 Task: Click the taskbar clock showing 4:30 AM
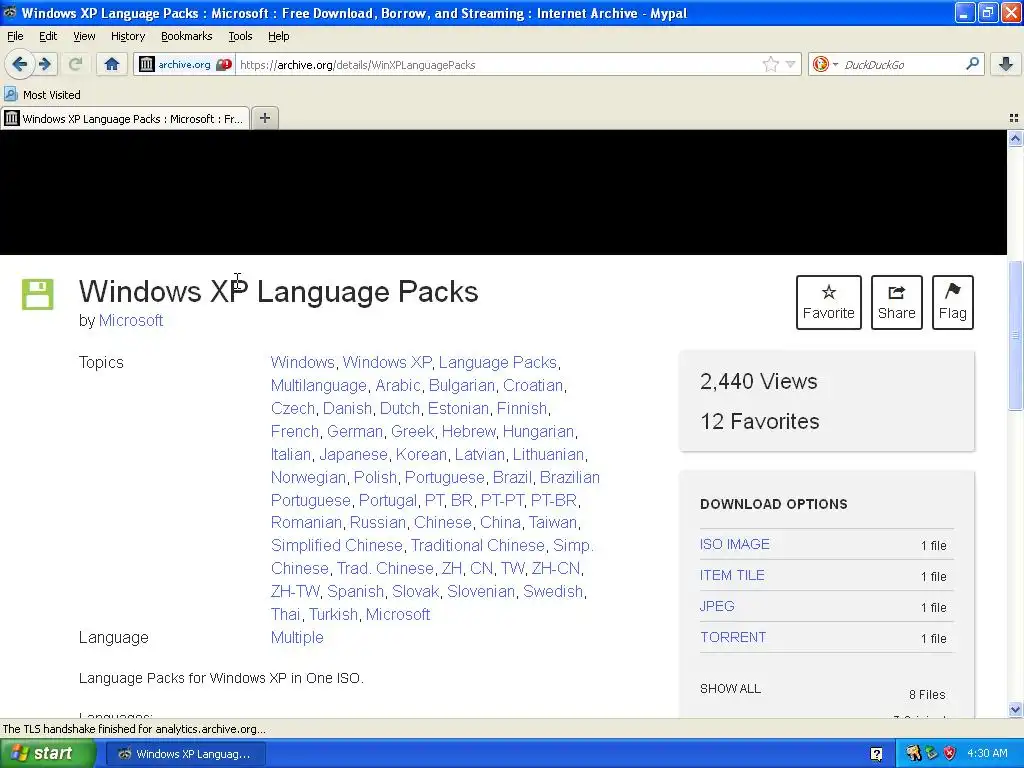coord(987,753)
